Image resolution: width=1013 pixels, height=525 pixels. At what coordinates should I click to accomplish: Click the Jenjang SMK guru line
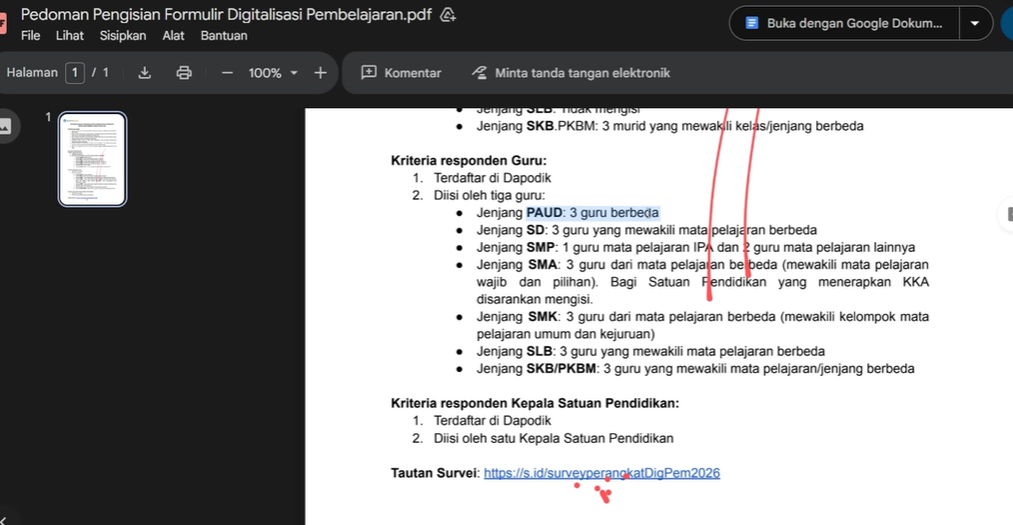(703, 325)
